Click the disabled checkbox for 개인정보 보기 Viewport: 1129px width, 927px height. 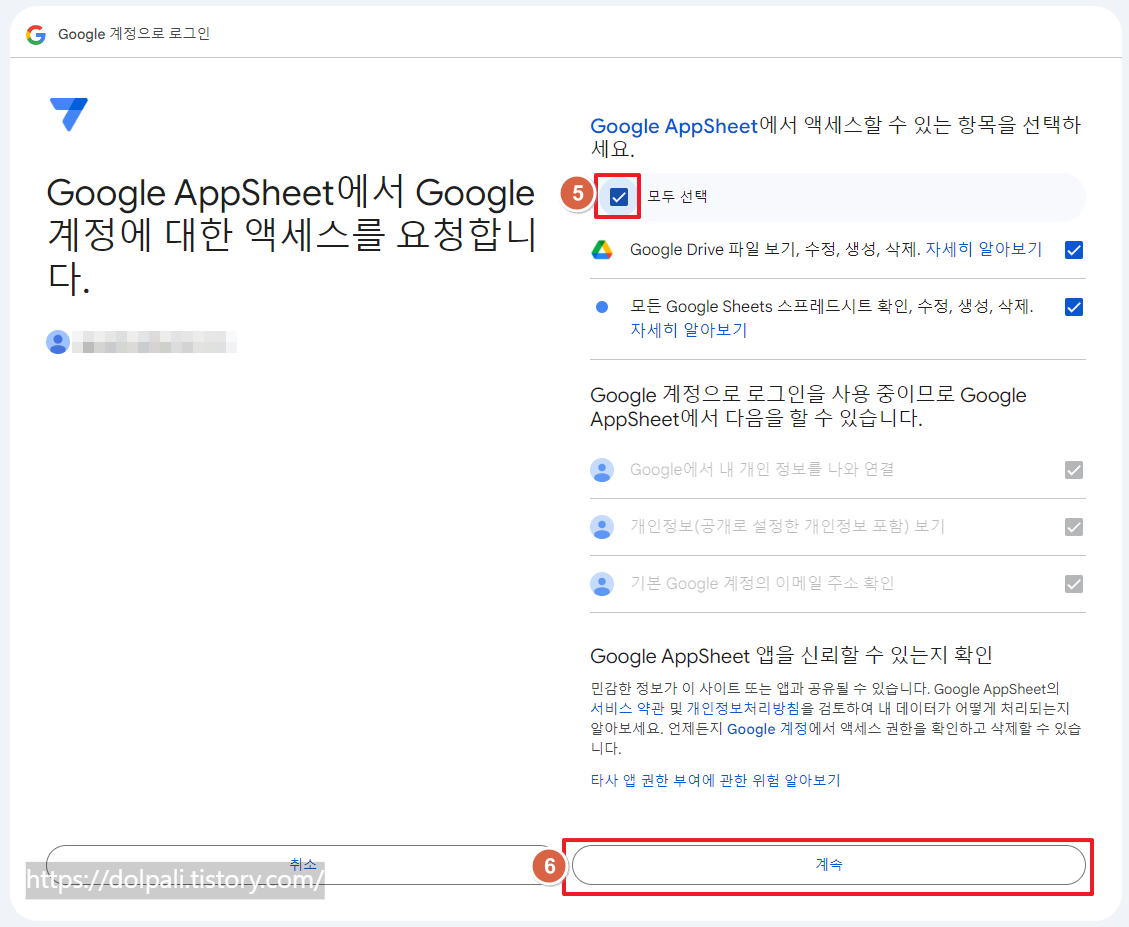click(x=1074, y=527)
